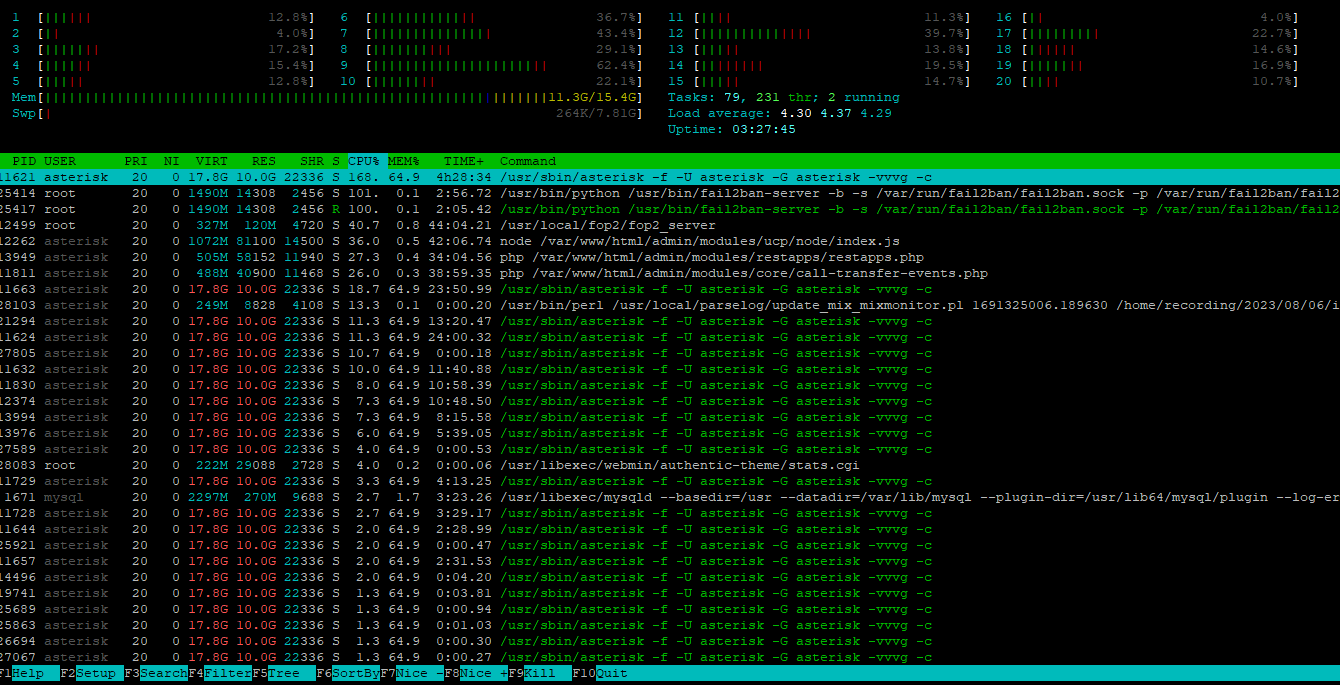Sort processes by the CPU% column
Screen dimensions: 1340x685
363,161
